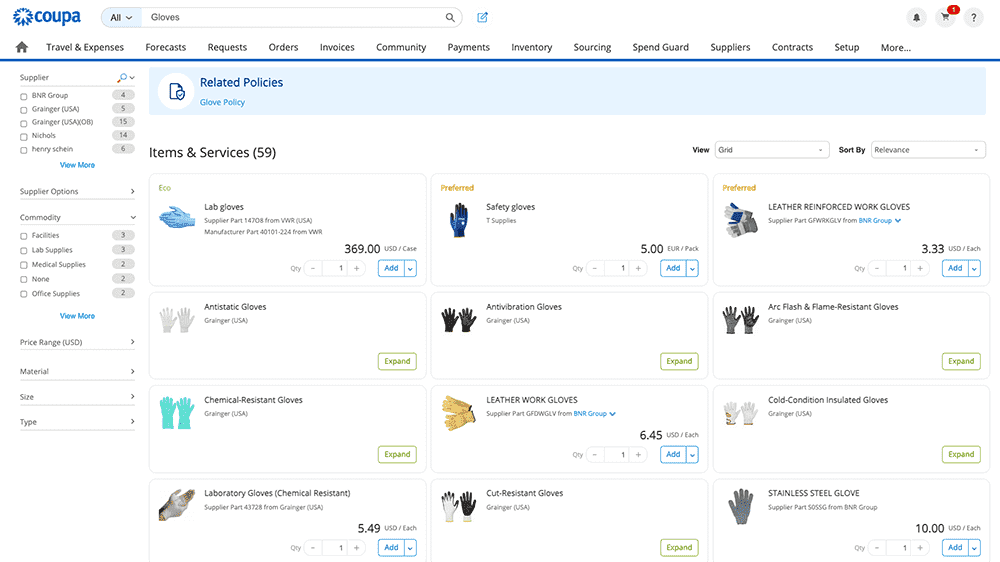Go to the Suppliers tab
Image resolution: width=1000 pixels, height=562 pixels.
[x=730, y=47]
